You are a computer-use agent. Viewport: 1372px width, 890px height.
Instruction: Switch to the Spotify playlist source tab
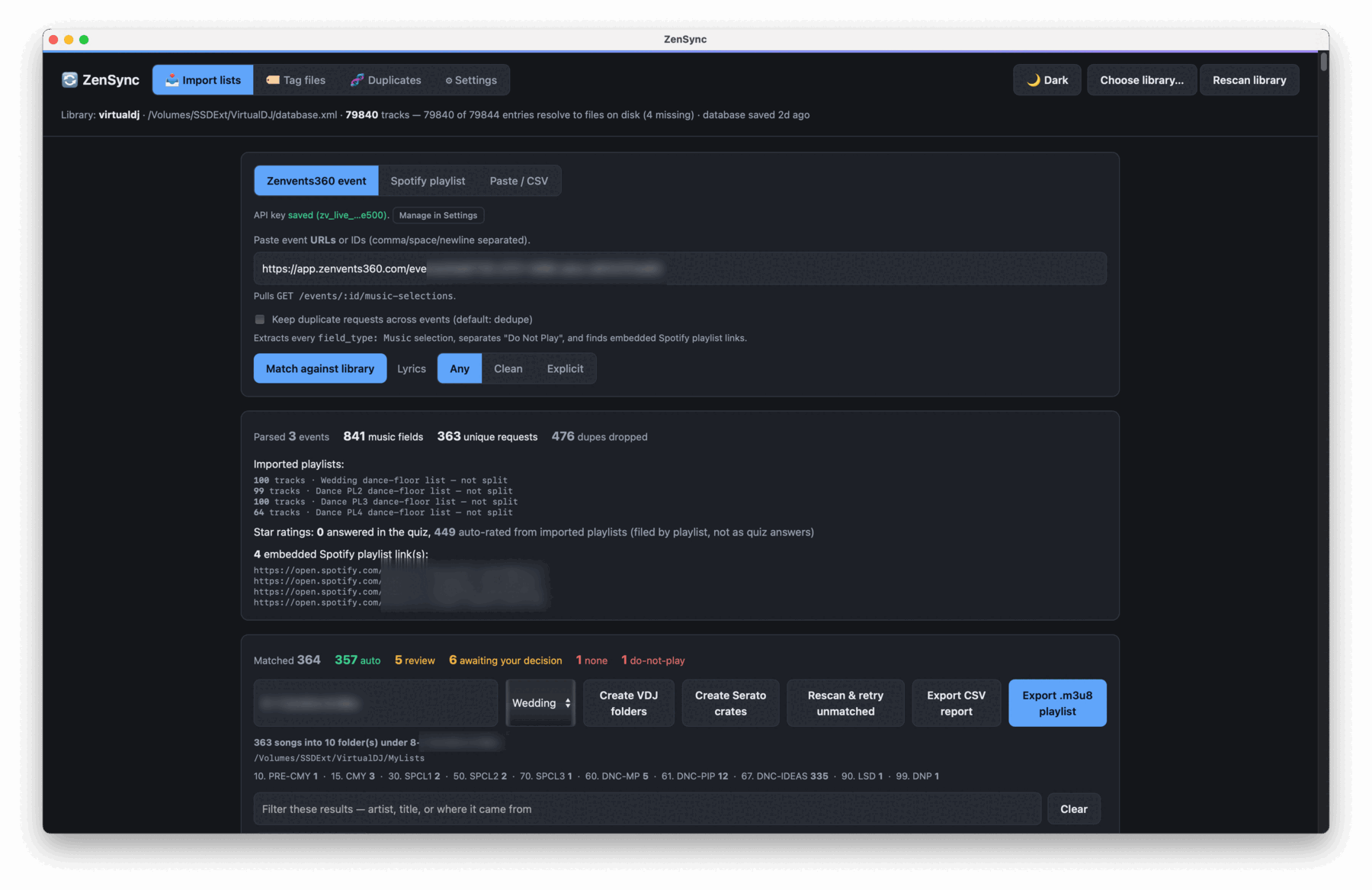[x=428, y=181]
